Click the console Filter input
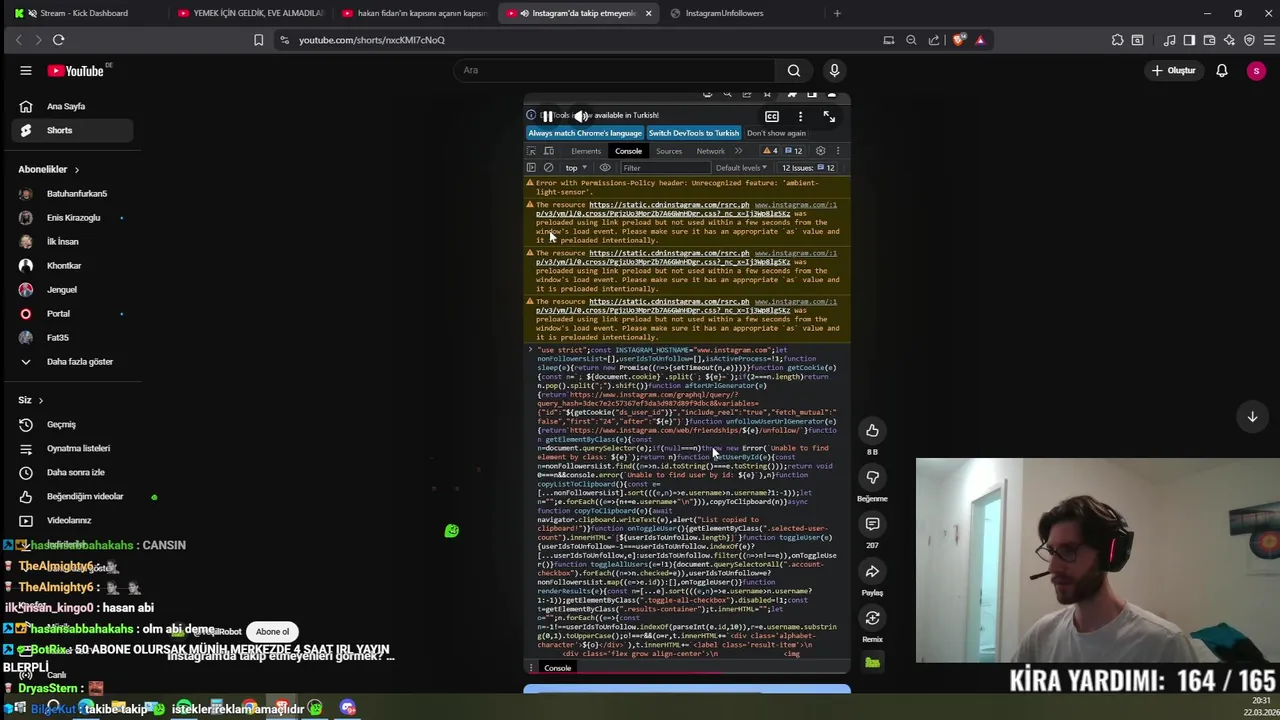This screenshot has width=1280, height=720. [x=665, y=168]
